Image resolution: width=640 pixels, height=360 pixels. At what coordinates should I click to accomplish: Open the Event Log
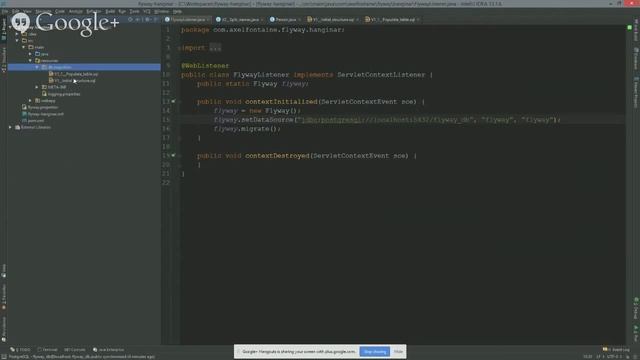(616, 350)
